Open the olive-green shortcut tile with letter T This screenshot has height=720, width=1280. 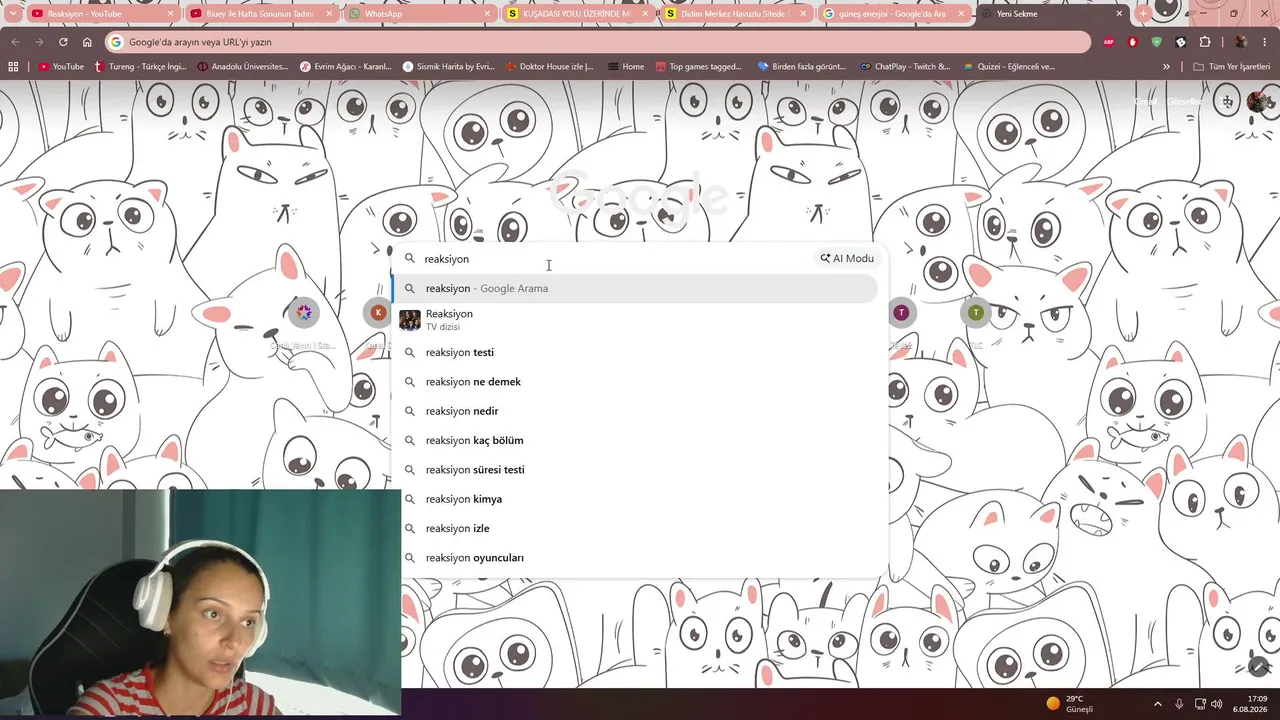(975, 313)
